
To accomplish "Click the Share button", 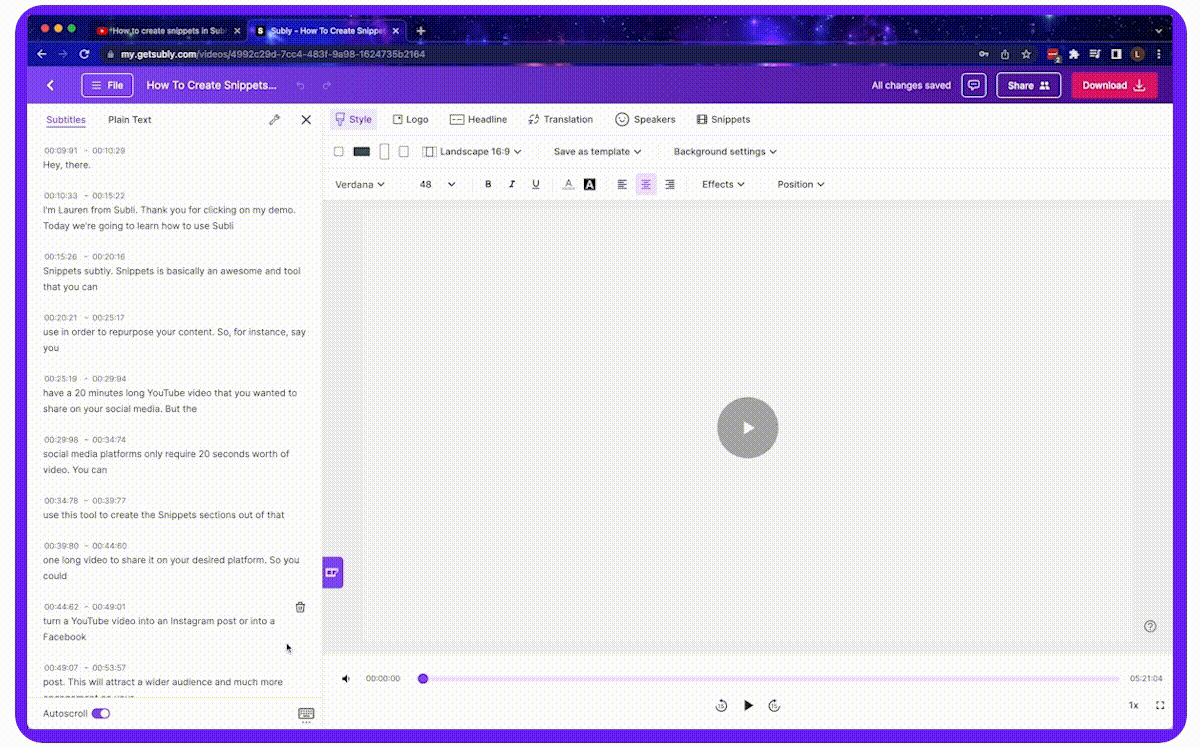I will click(1028, 86).
